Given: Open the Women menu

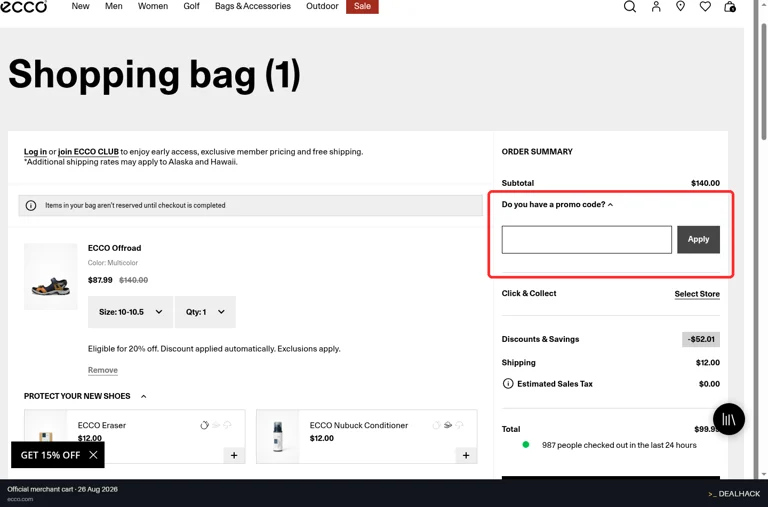Looking at the screenshot, I should click(x=153, y=6).
